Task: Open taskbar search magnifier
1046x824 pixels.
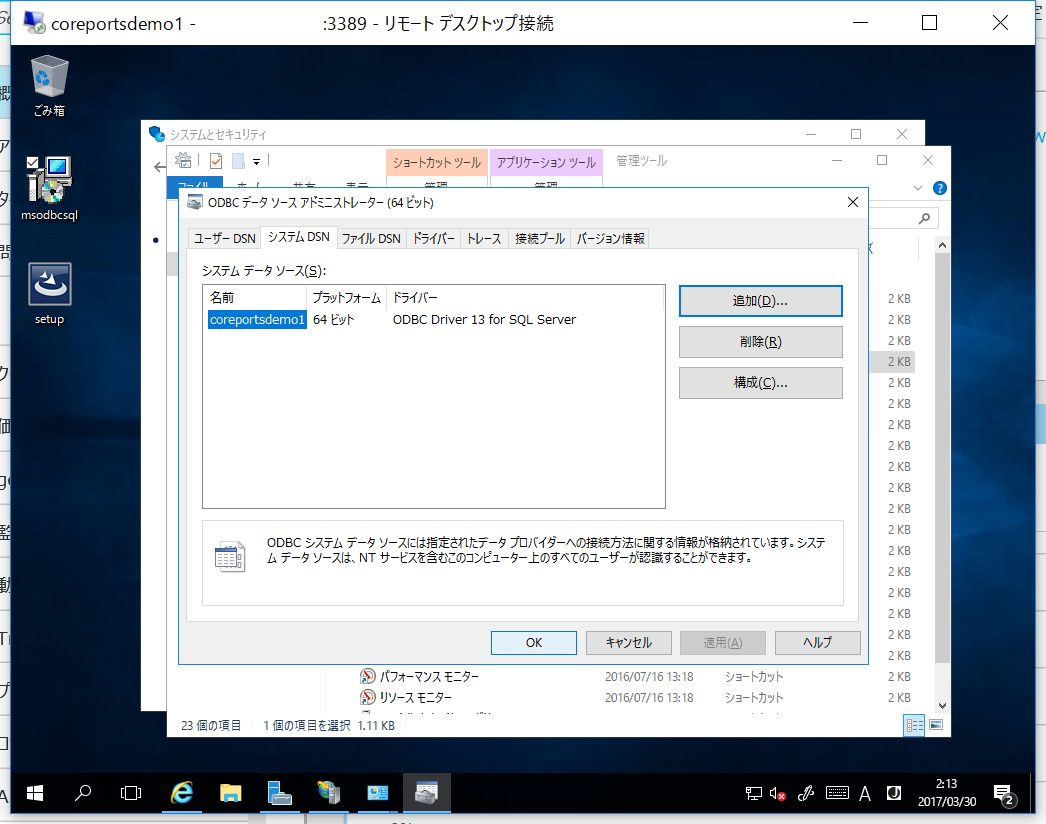Action: (x=83, y=793)
